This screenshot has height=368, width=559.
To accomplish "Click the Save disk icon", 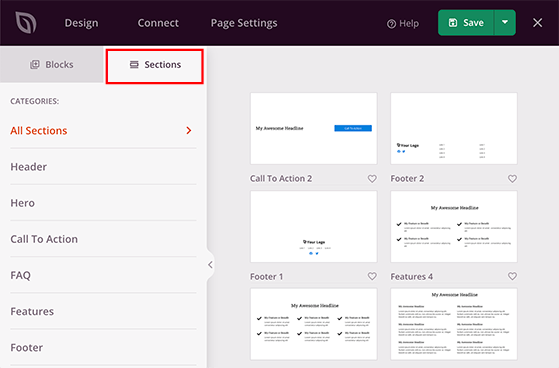I will 453,23.
